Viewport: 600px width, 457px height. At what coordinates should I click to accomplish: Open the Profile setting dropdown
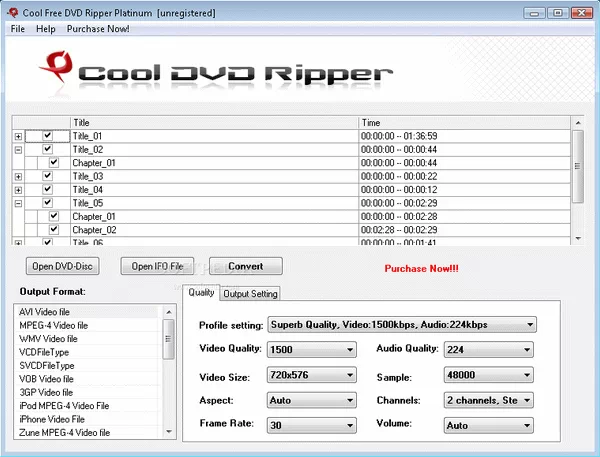click(x=402, y=324)
